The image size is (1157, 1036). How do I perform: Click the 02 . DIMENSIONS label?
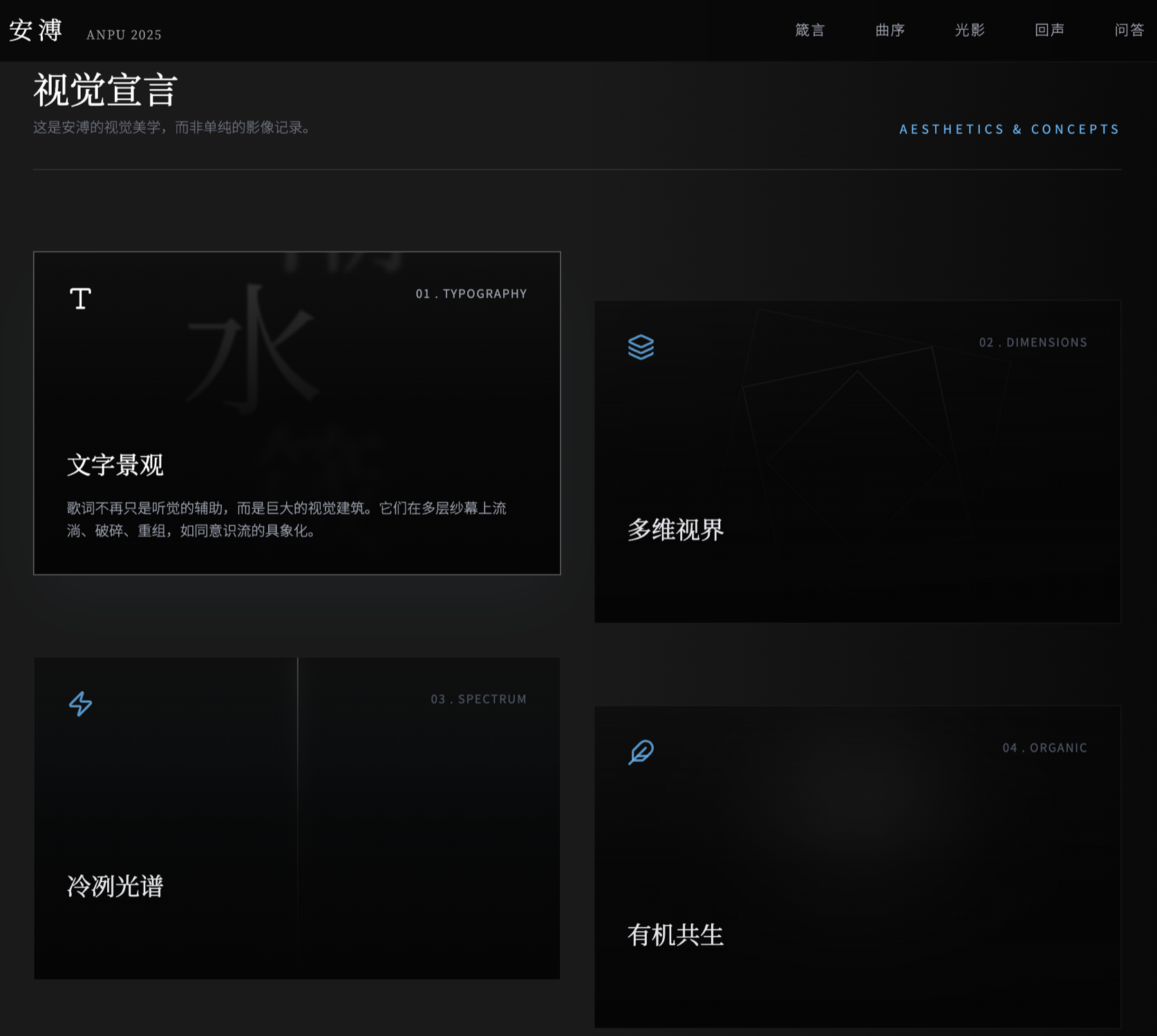(x=1033, y=343)
